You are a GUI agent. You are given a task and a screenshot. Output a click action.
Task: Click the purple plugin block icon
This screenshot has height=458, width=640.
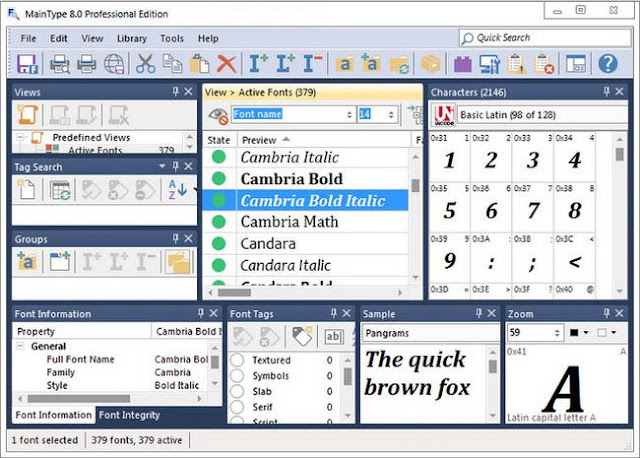click(462, 64)
